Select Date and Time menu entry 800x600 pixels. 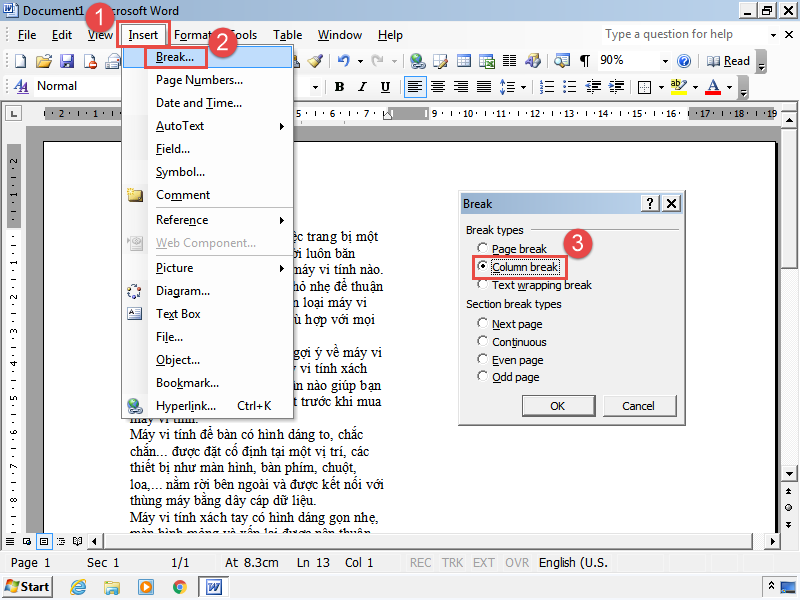[x=208, y=103]
